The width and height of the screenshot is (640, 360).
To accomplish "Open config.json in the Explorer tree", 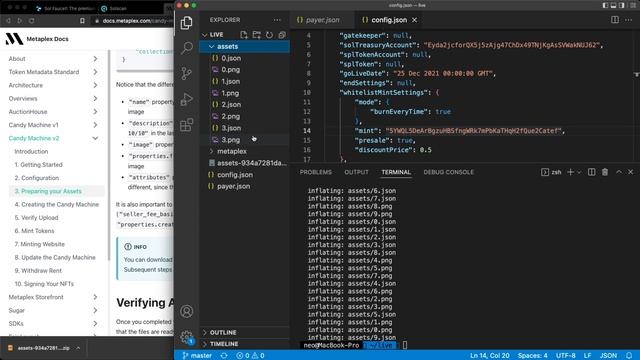I will pos(244,175).
